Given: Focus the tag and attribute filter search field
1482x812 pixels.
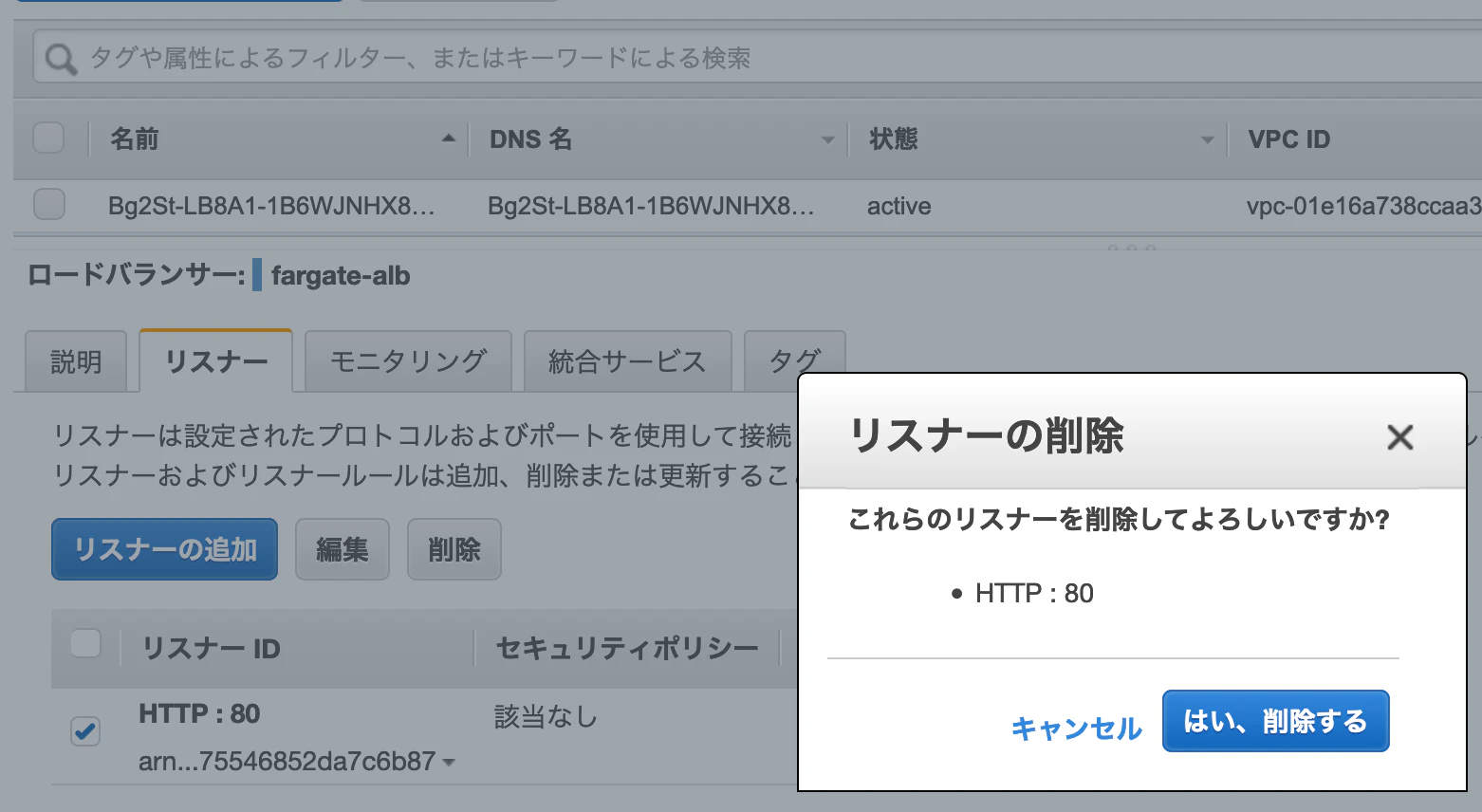Looking at the screenshot, I should (x=759, y=58).
